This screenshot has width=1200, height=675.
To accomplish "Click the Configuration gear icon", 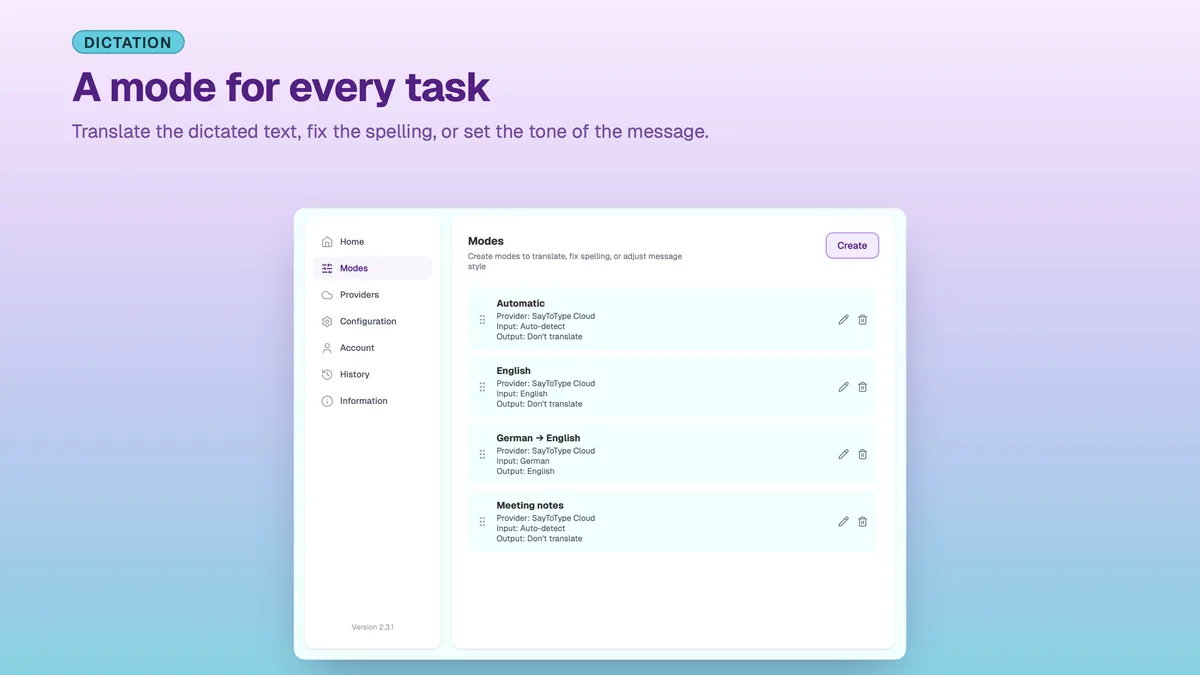I will tap(327, 321).
